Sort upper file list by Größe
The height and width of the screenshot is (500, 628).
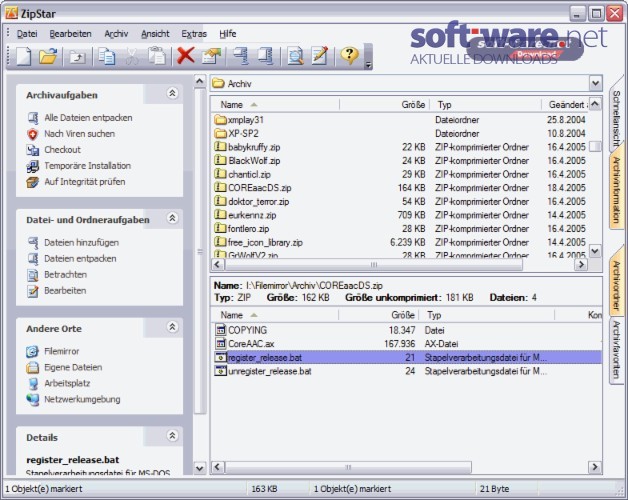tap(384, 105)
